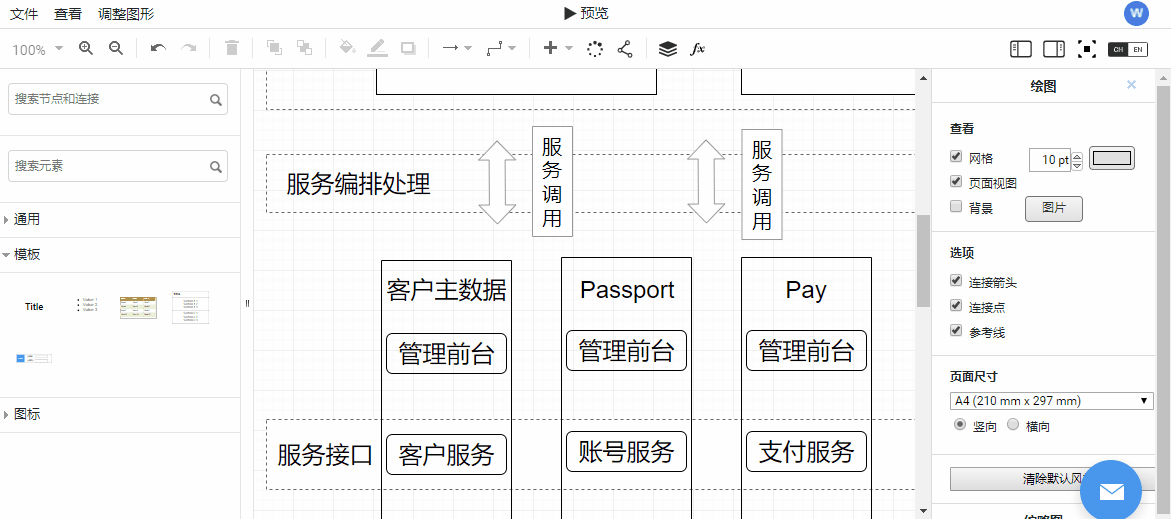Image resolution: width=1171 pixels, height=519 pixels.
Task: Disable the 页面视图 page view checkbox
Action: pyautogui.click(x=956, y=182)
